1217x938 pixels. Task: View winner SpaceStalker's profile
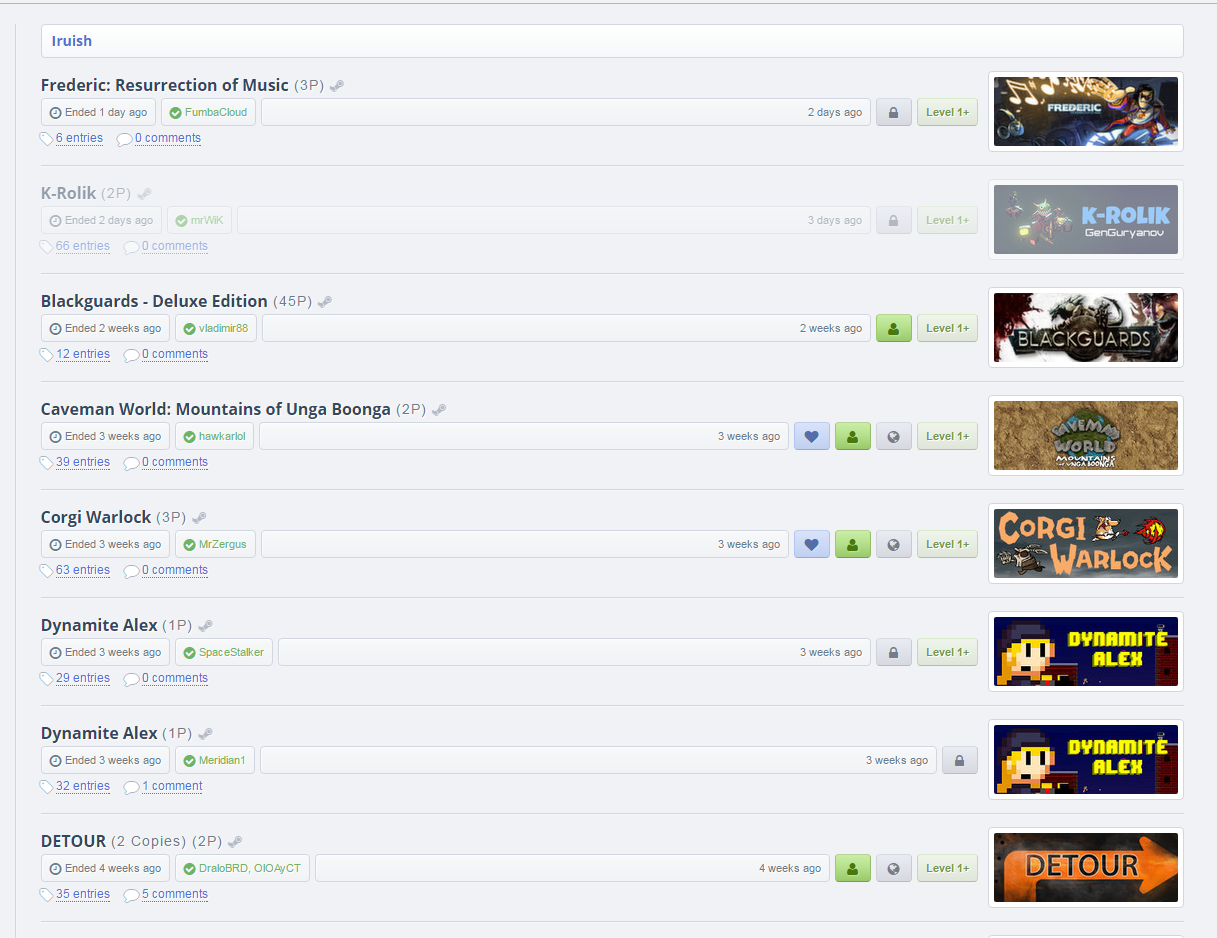[x=231, y=652]
